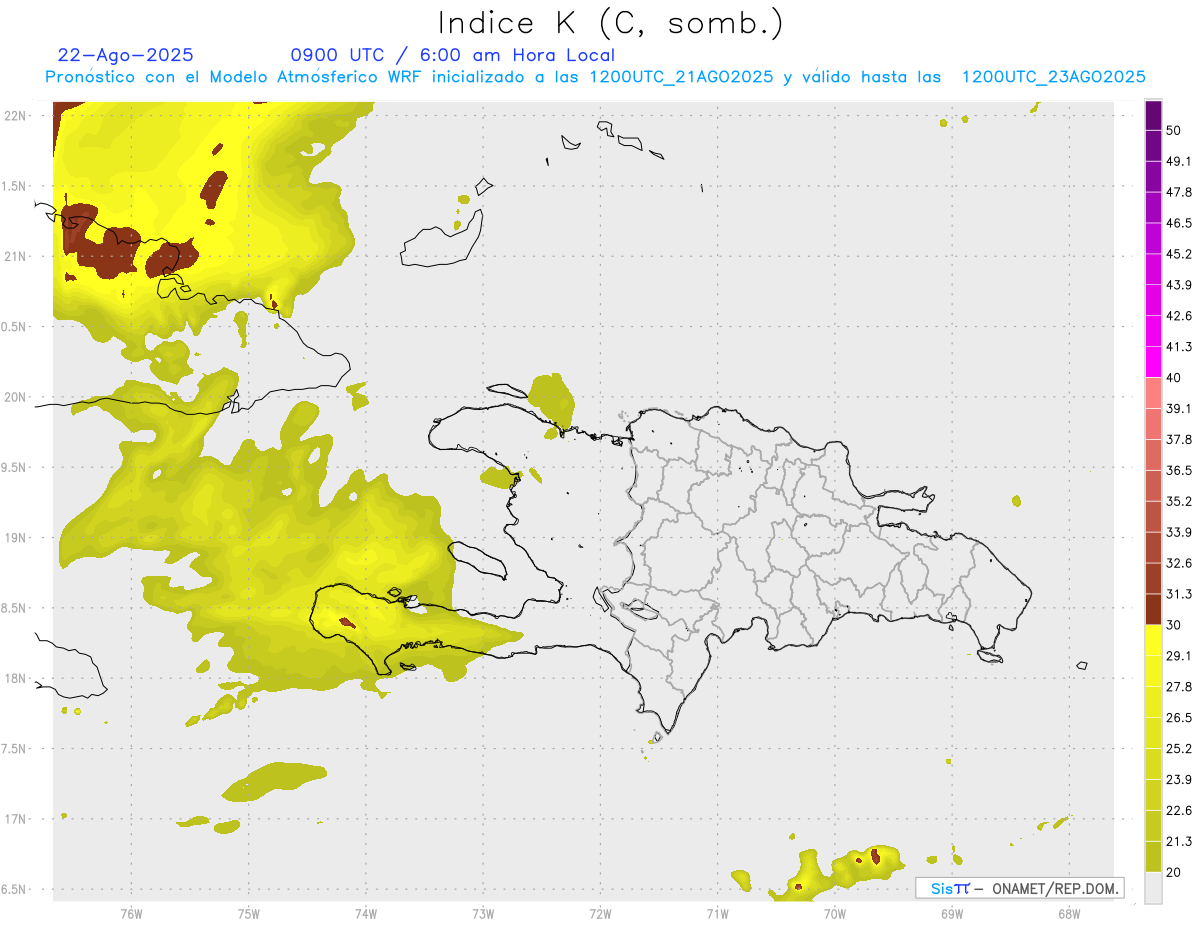The width and height of the screenshot is (1200, 927).
Task: Click the map title "Indice K (C, somb.)"
Action: coord(610,23)
